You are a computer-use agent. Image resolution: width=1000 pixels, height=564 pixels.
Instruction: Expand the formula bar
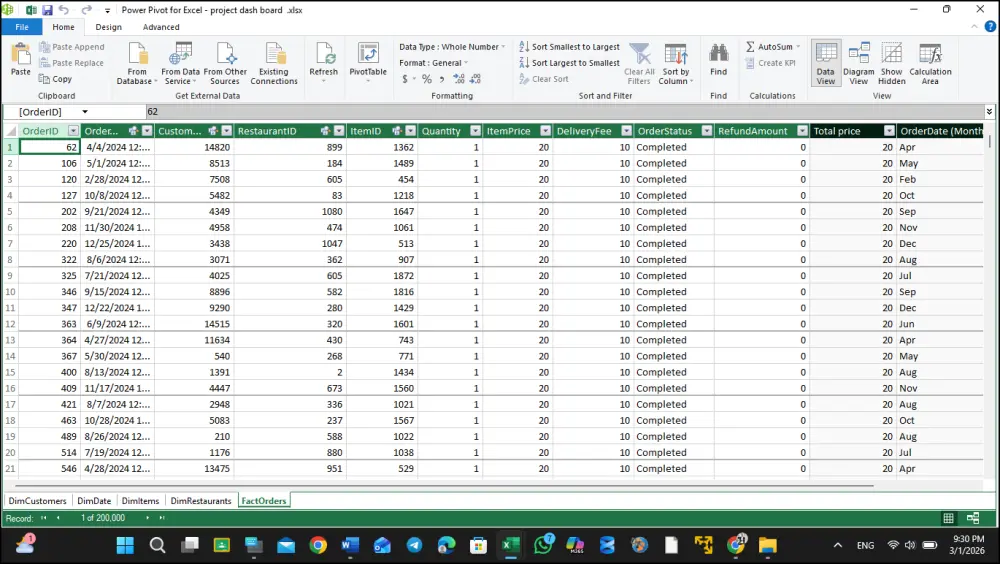989,112
